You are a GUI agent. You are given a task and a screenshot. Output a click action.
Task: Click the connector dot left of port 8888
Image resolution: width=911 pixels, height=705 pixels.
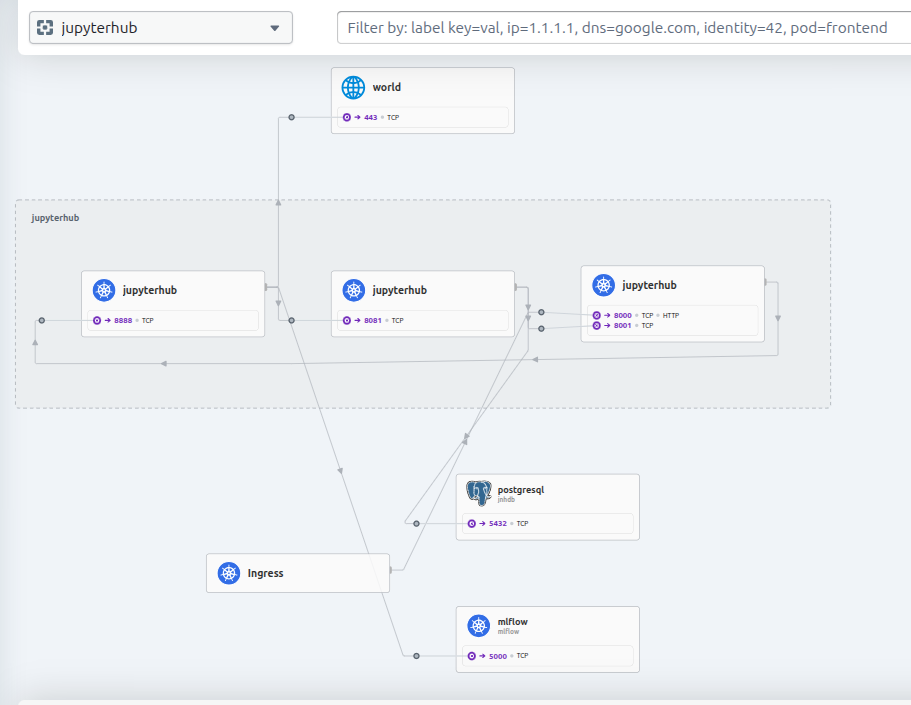pyautogui.click(x=42, y=320)
